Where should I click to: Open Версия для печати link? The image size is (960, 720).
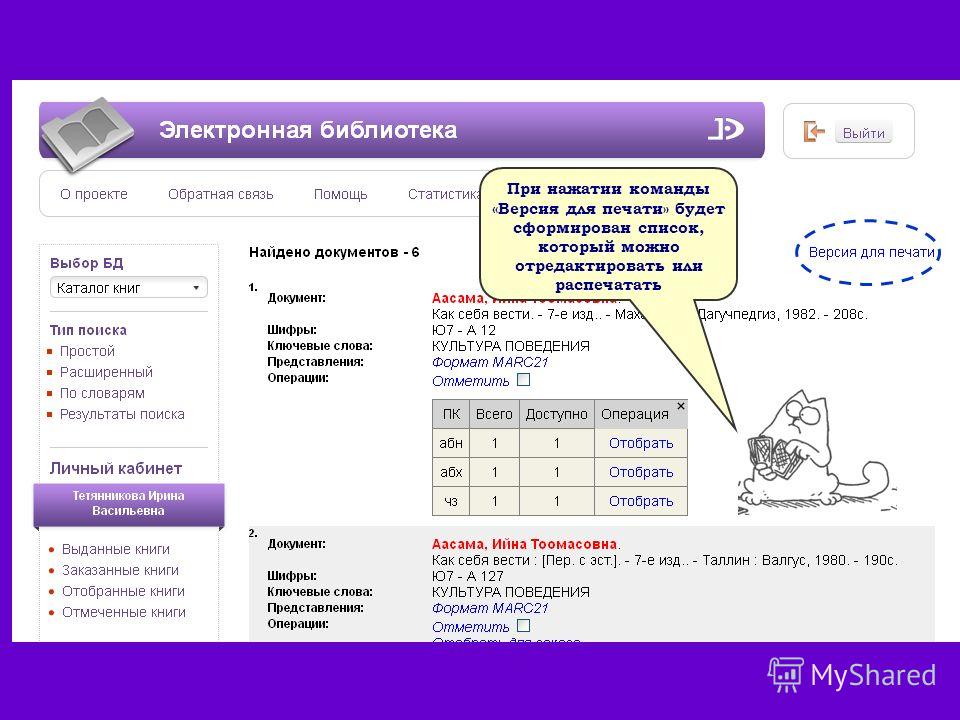tap(872, 252)
